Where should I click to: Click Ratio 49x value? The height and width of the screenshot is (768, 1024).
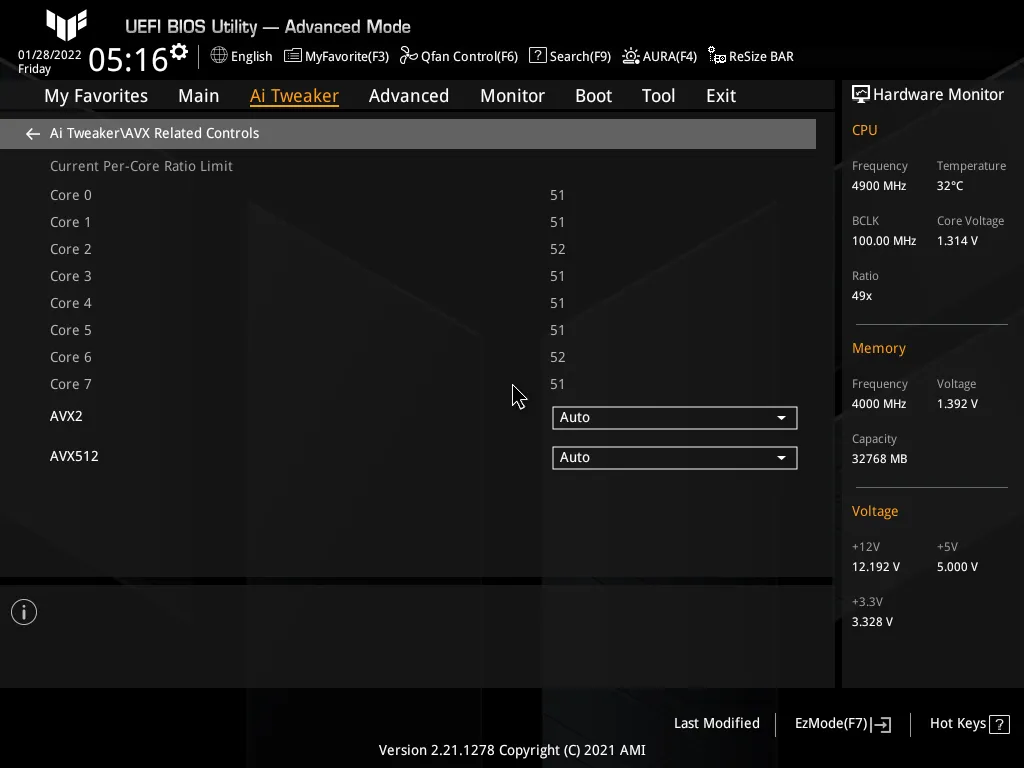click(861, 296)
